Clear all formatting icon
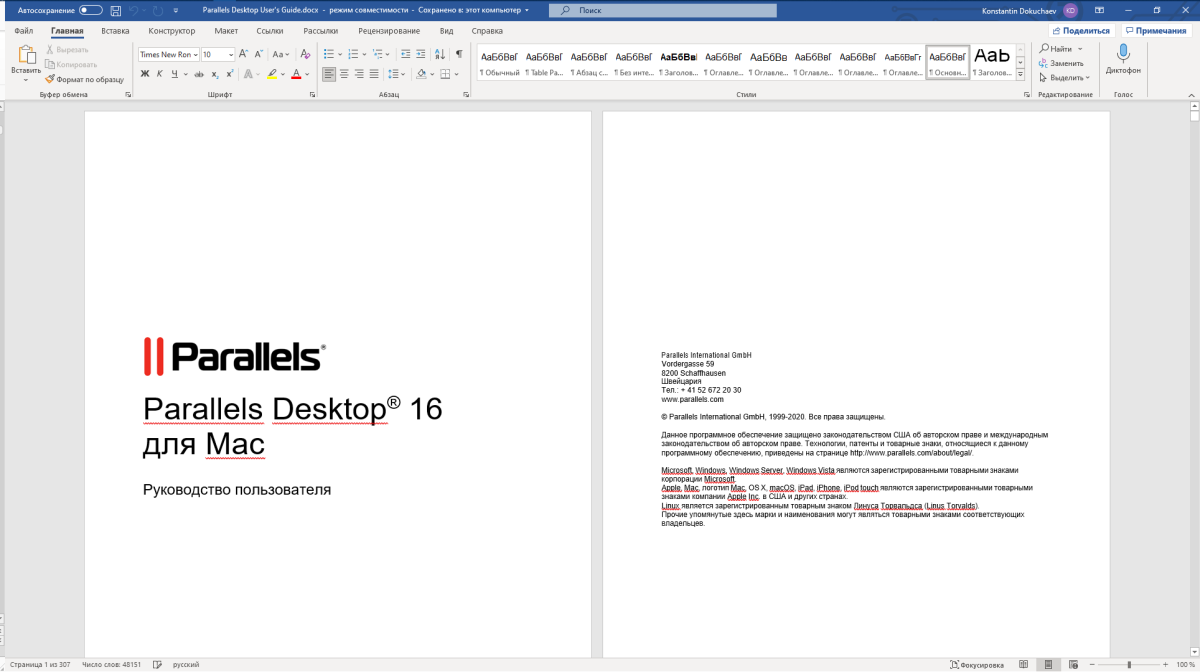Image resolution: width=1200 pixels, height=672 pixels. (x=305, y=54)
